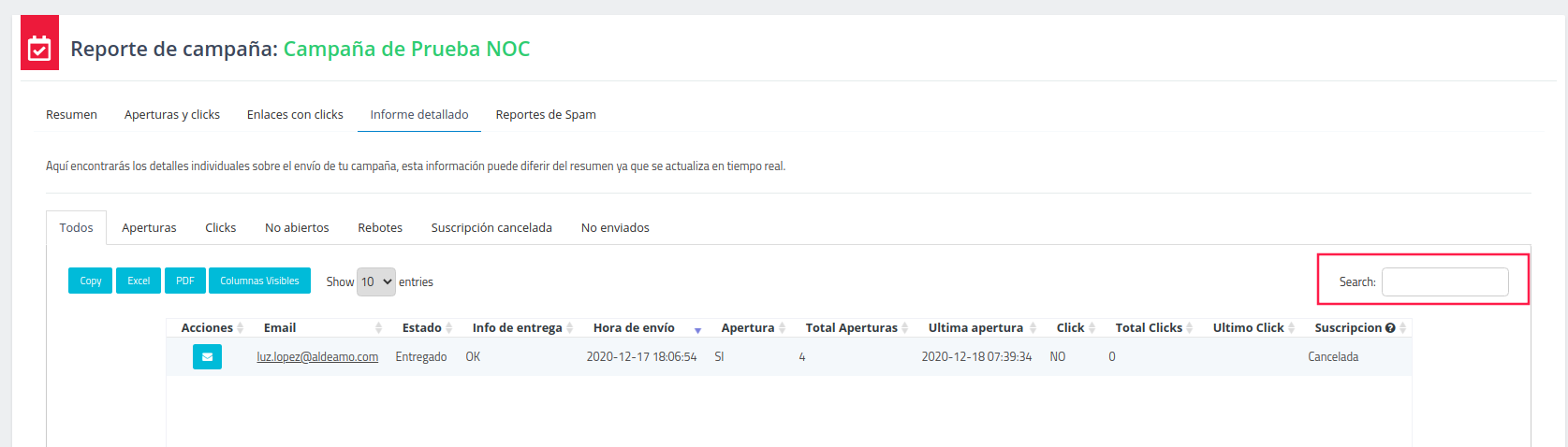The height and width of the screenshot is (447, 1568).
Task: Sort the Acciones column arrows
Action: [x=241, y=328]
